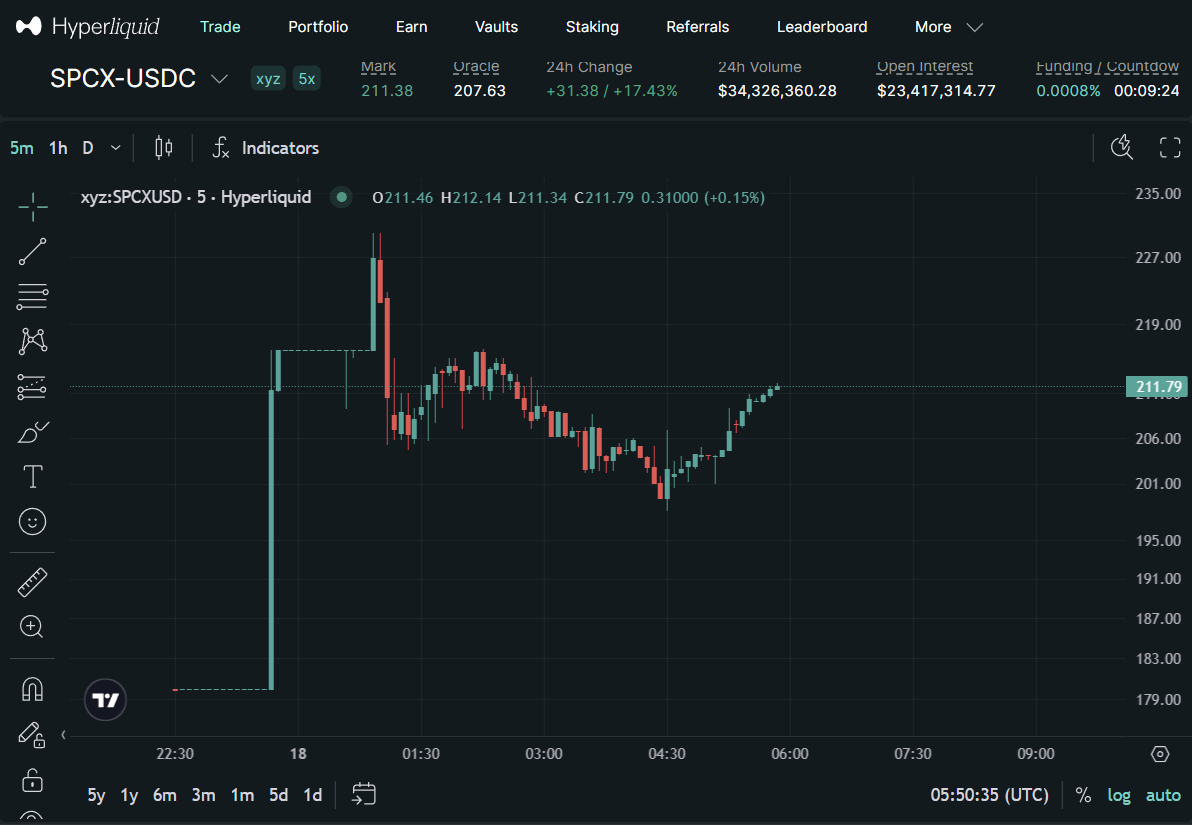Image resolution: width=1192 pixels, height=825 pixels.
Task: Open the SPCX-USDC pair selector dropdown
Action: tap(139, 78)
